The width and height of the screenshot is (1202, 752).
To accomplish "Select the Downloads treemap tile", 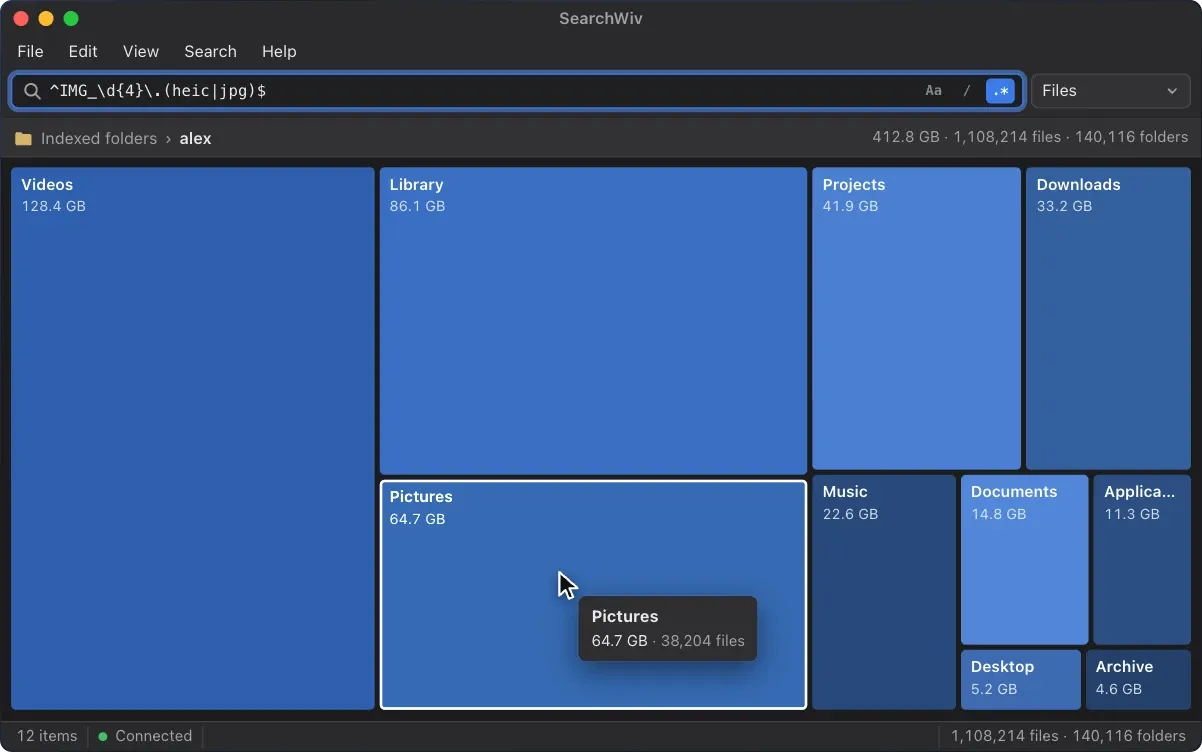I will pyautogui.click(x=1108, y=318).
